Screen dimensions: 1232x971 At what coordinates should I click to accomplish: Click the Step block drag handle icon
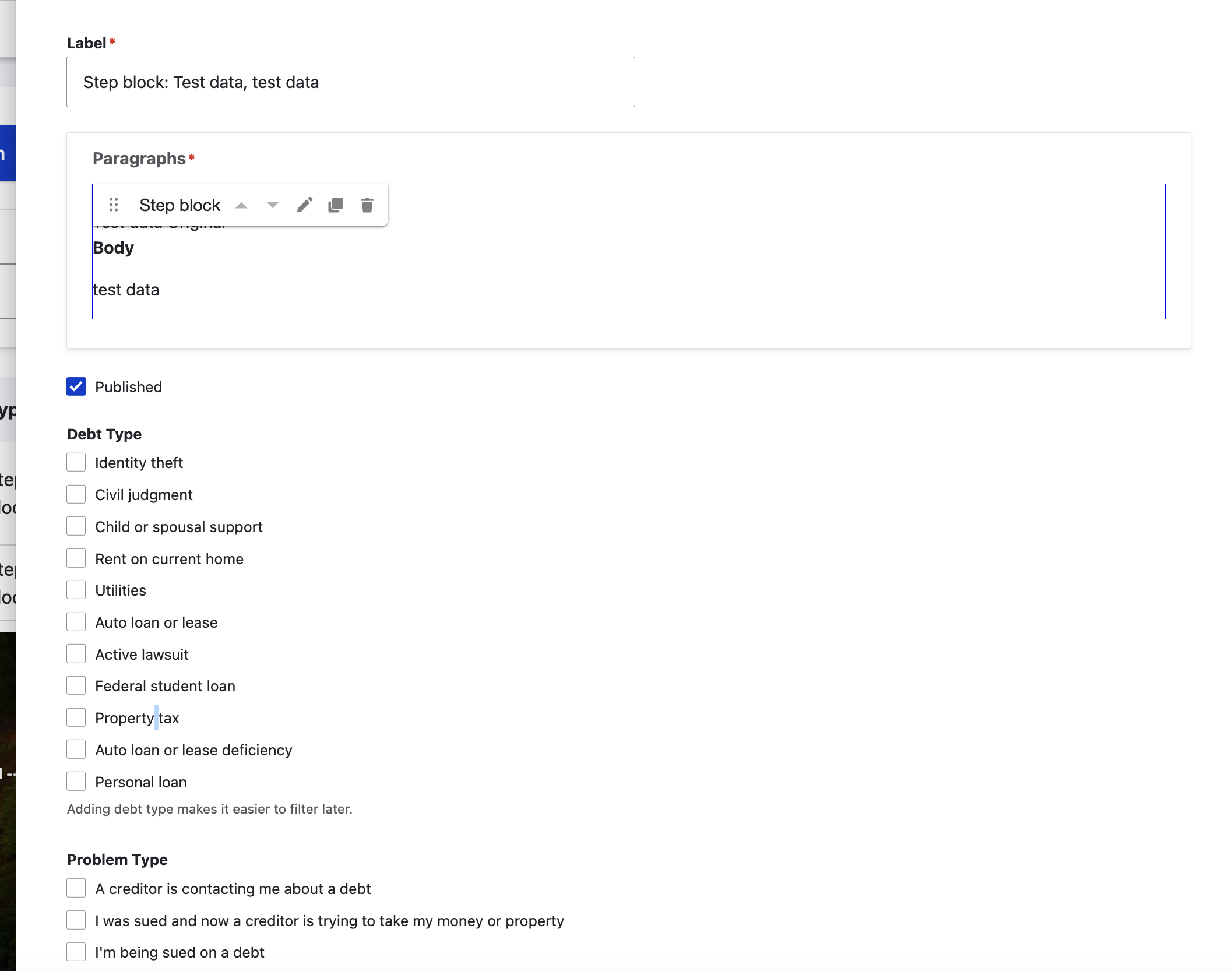pos(114,205)
